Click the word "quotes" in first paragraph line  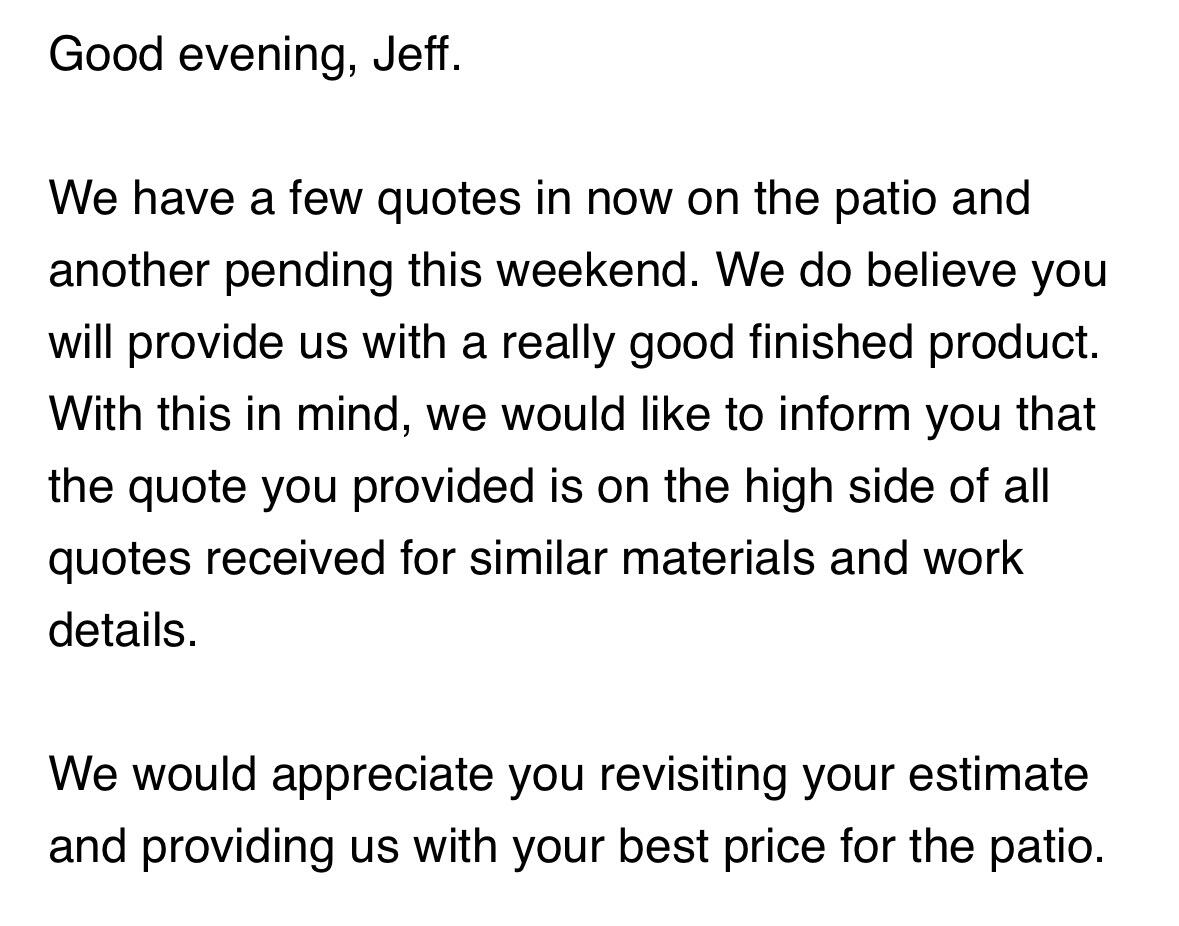coord(448,200)
